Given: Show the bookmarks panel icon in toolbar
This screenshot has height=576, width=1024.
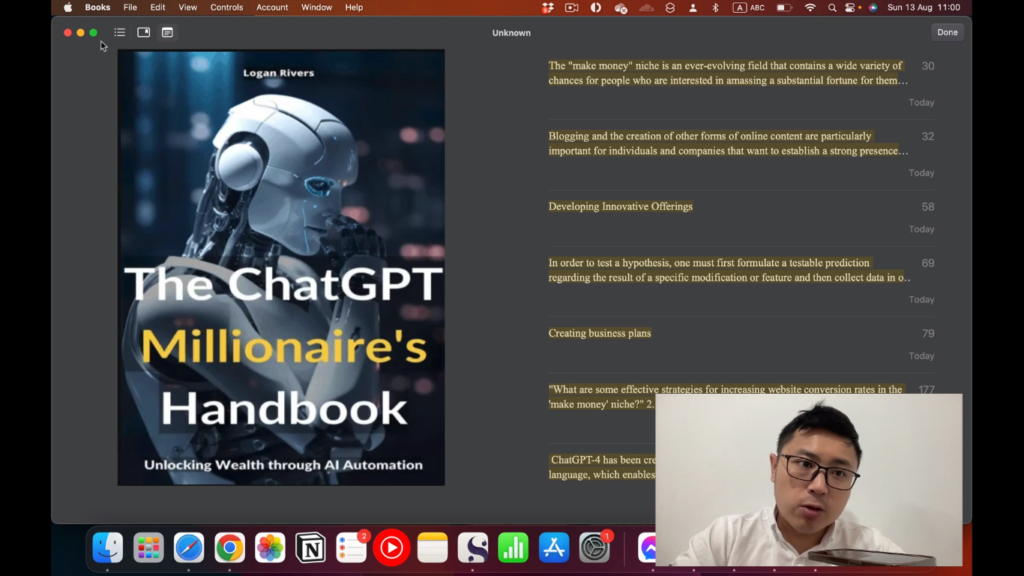Looking at the screenshot, I should coord(144,32).
